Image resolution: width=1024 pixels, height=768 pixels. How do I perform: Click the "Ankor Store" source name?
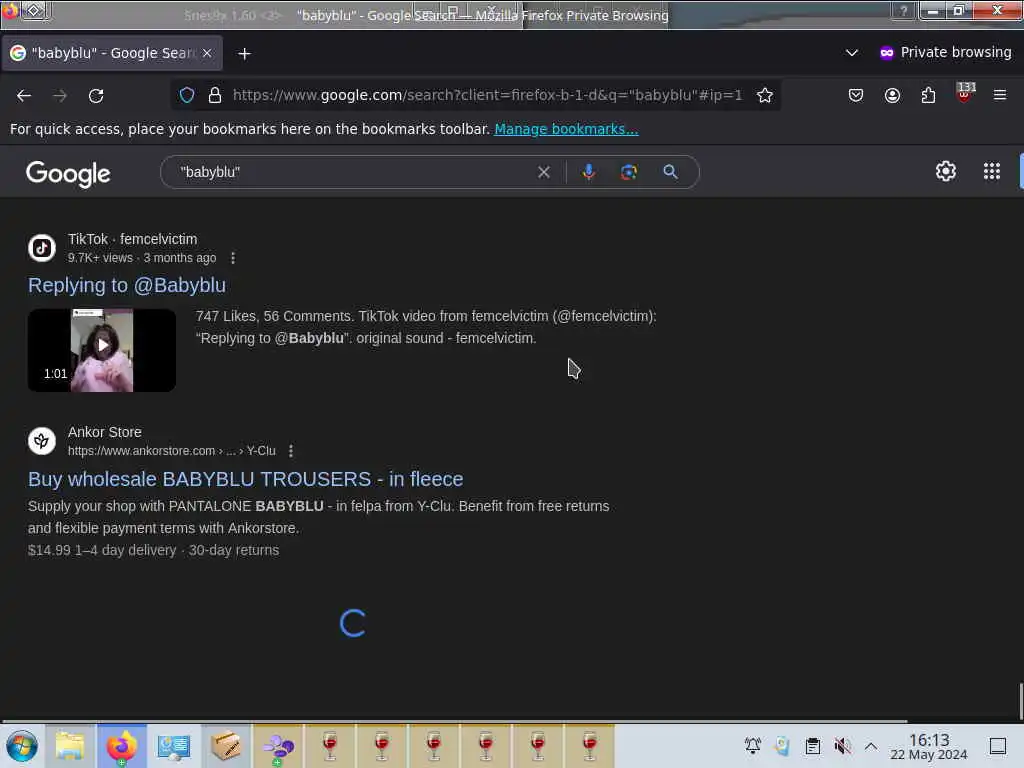pos(104,432)
